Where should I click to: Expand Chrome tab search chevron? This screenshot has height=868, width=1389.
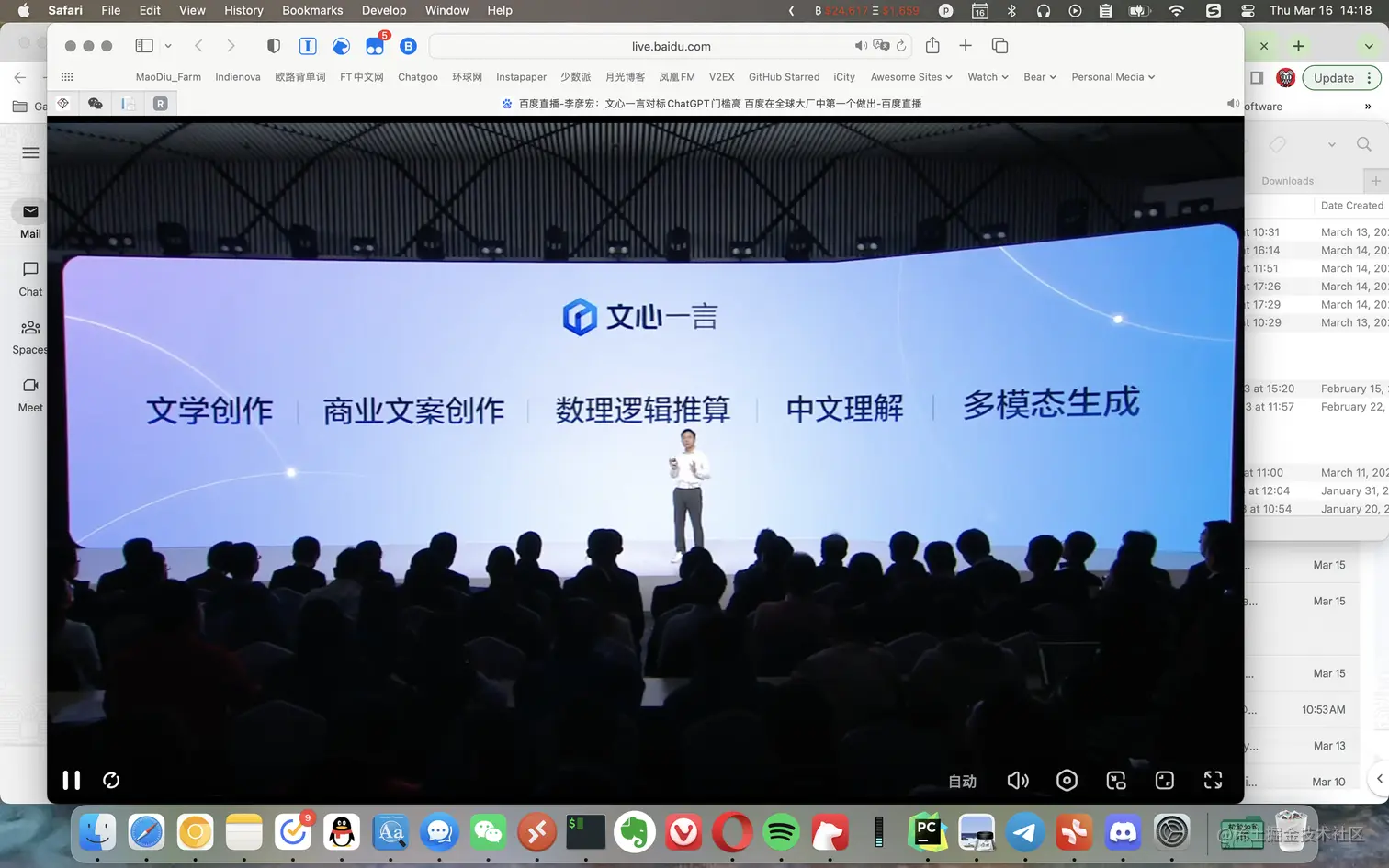tap(1369, 46)
